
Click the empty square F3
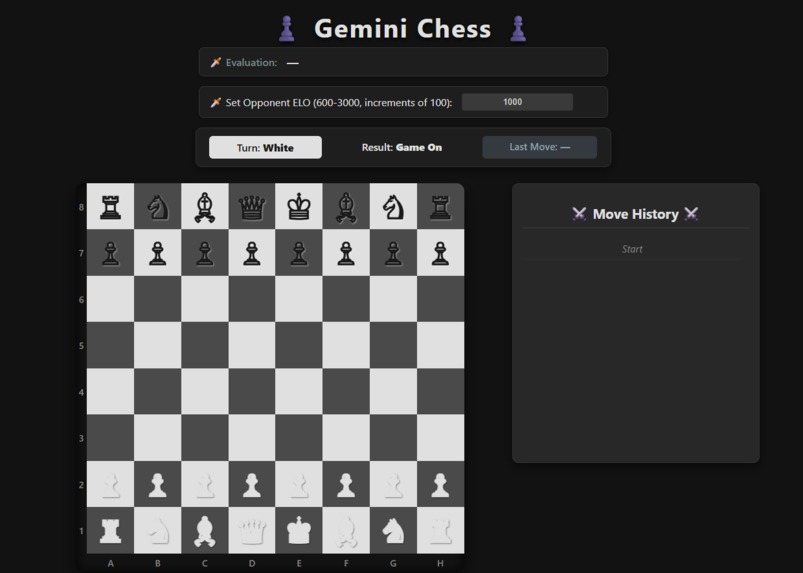(x=346, y=438)
